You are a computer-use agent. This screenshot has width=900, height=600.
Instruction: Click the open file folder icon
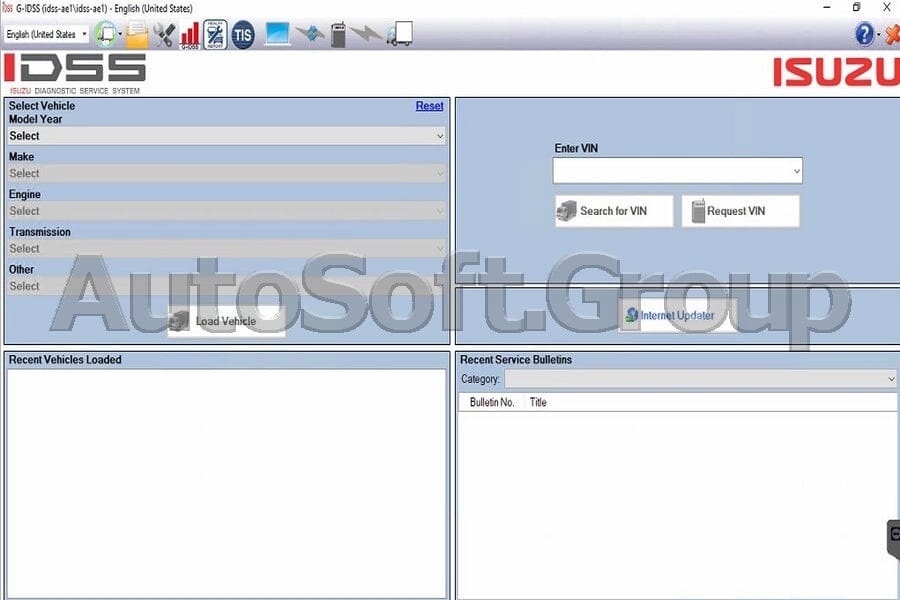pyautogui.click(x=138, y=33)
